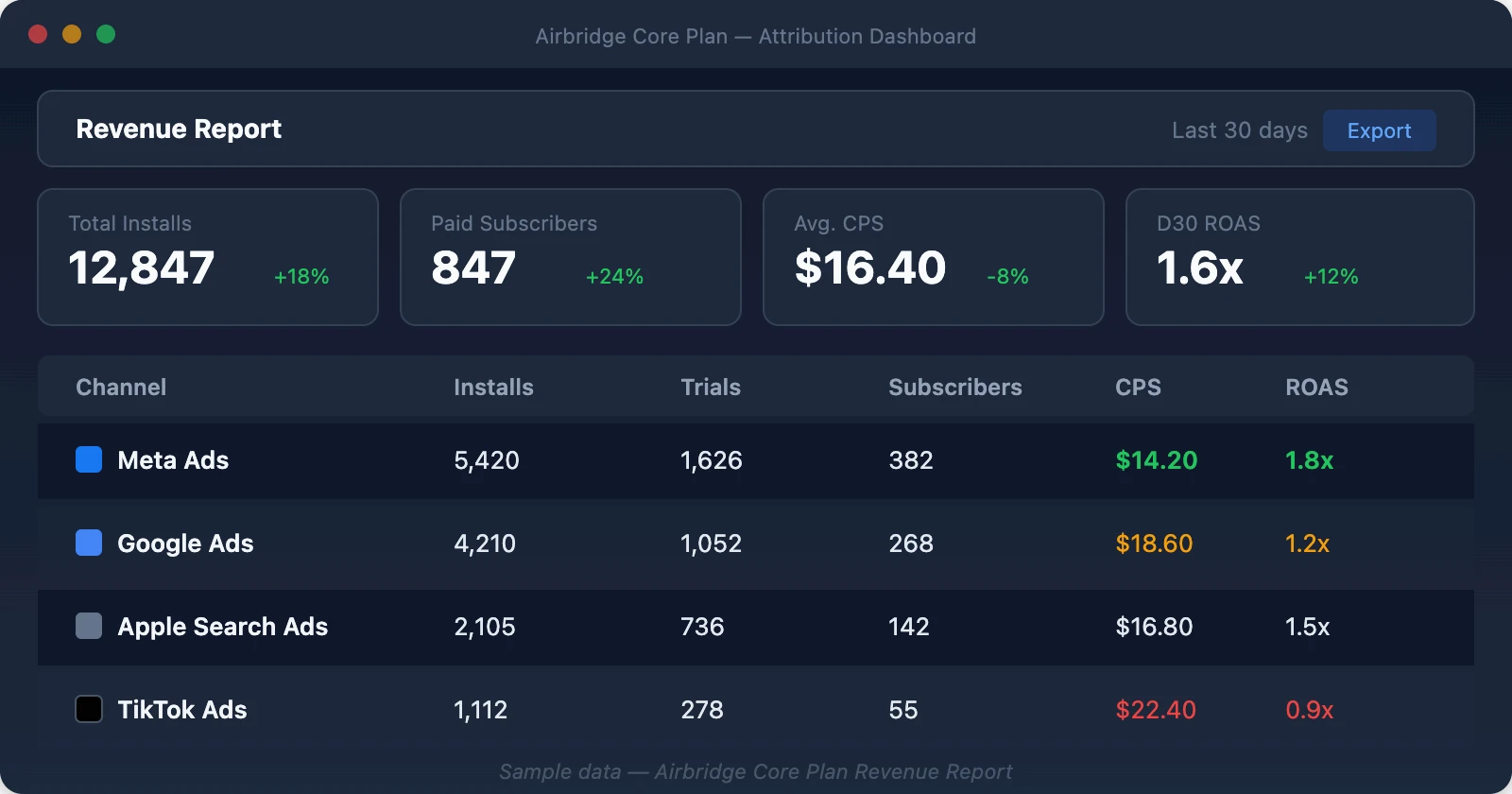Click the Google Ads ROAS value 1.2x

pyautogui.click(x=1308, y=544)
